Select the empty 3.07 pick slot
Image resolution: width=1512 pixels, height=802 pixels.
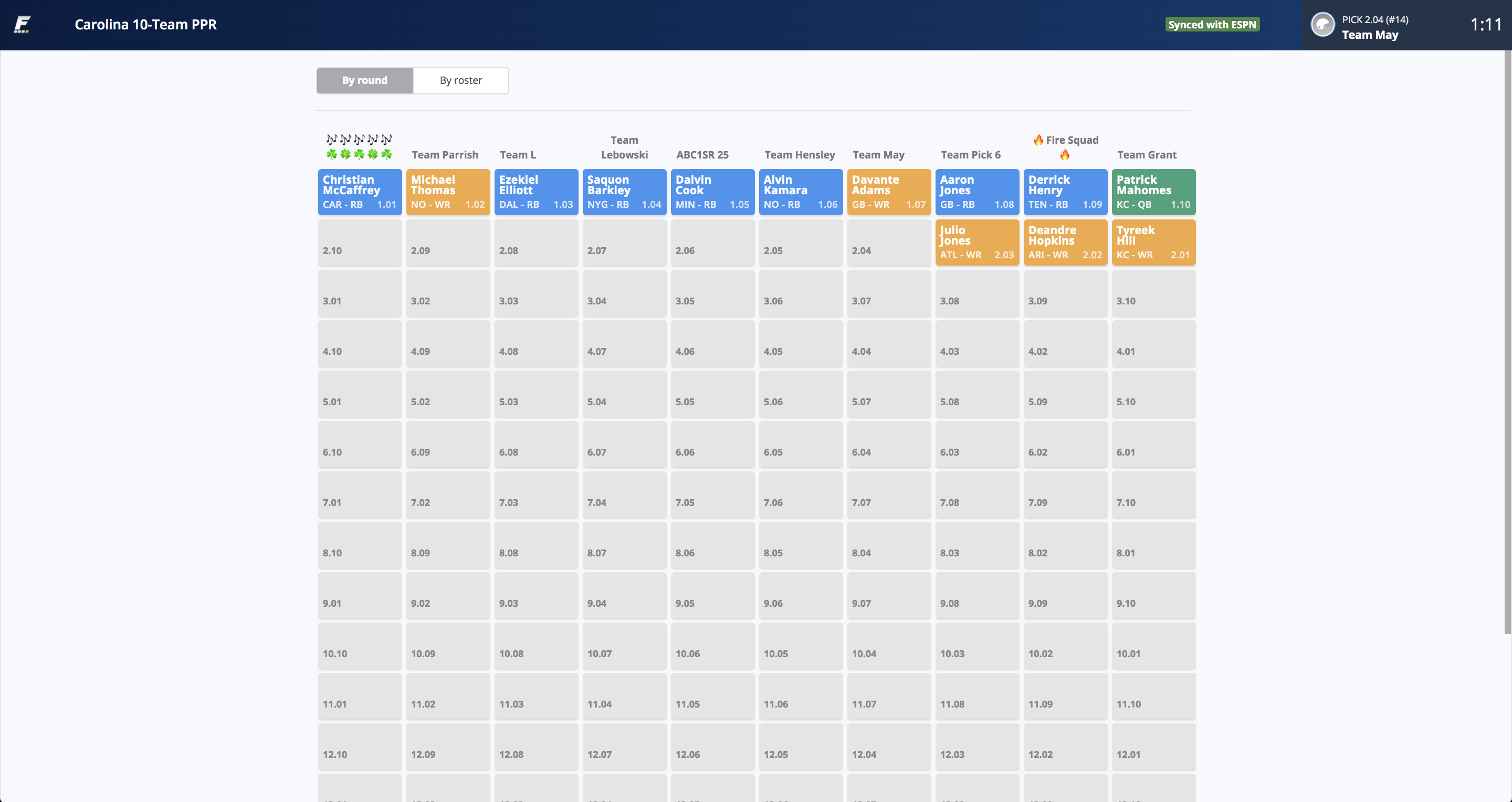coord(889,293)
